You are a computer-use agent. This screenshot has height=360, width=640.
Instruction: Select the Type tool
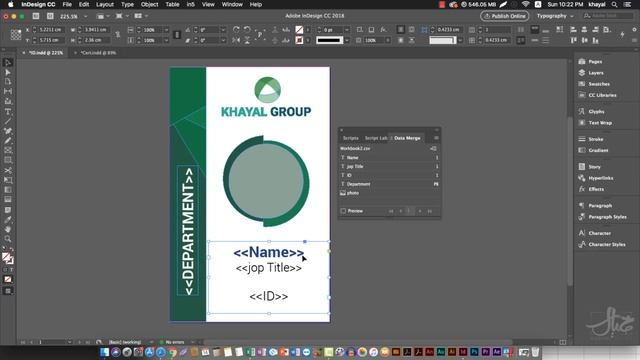[8, 112]
